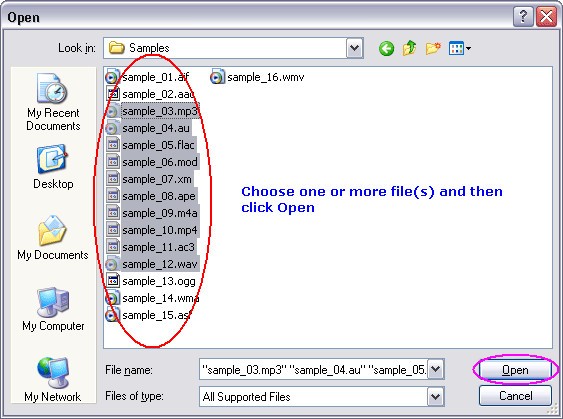Click the media icon of sample_12.wav
563x419 pixels.
tap(112, 264)
